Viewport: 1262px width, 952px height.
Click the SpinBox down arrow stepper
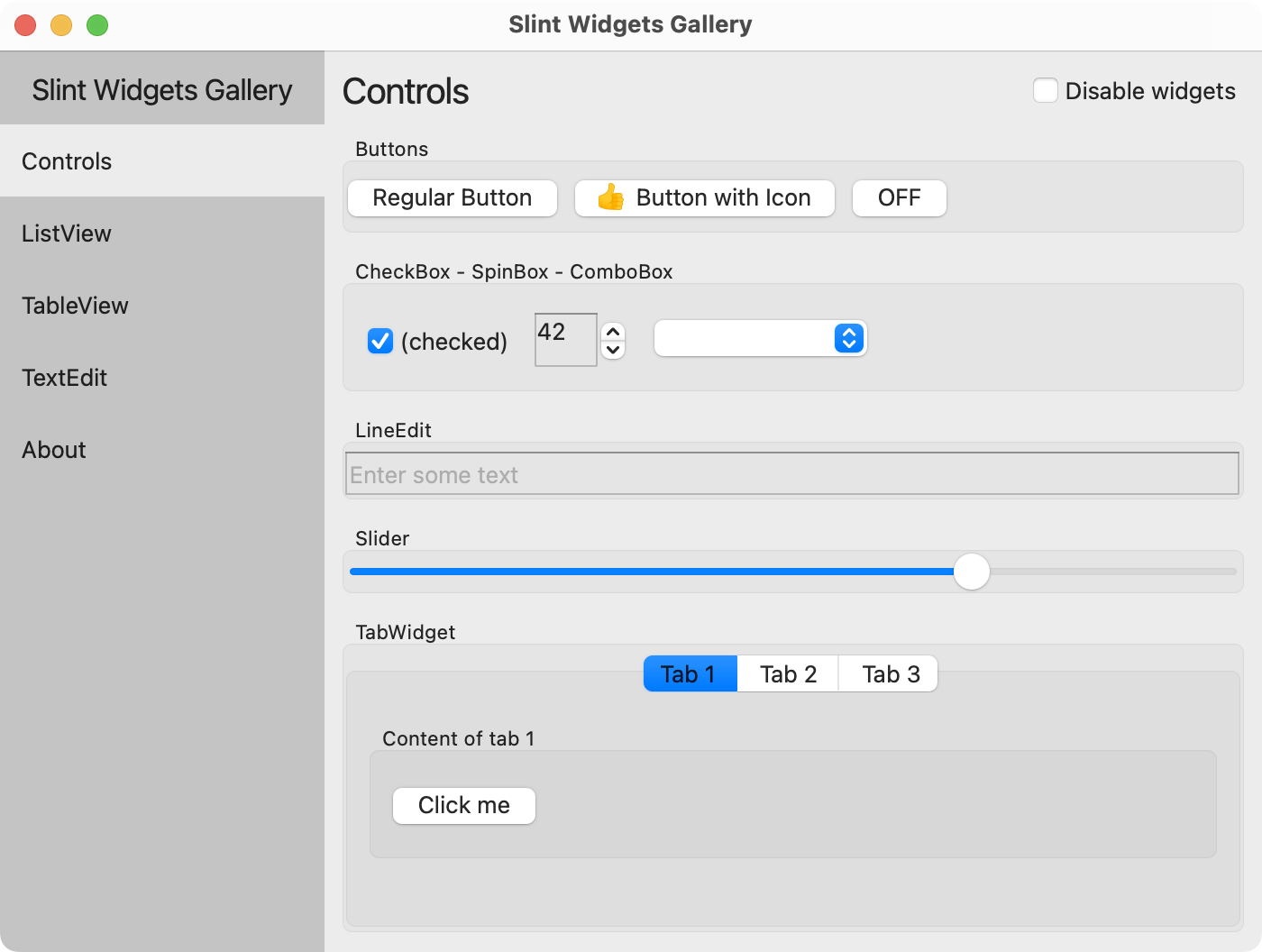click(612, 349)
